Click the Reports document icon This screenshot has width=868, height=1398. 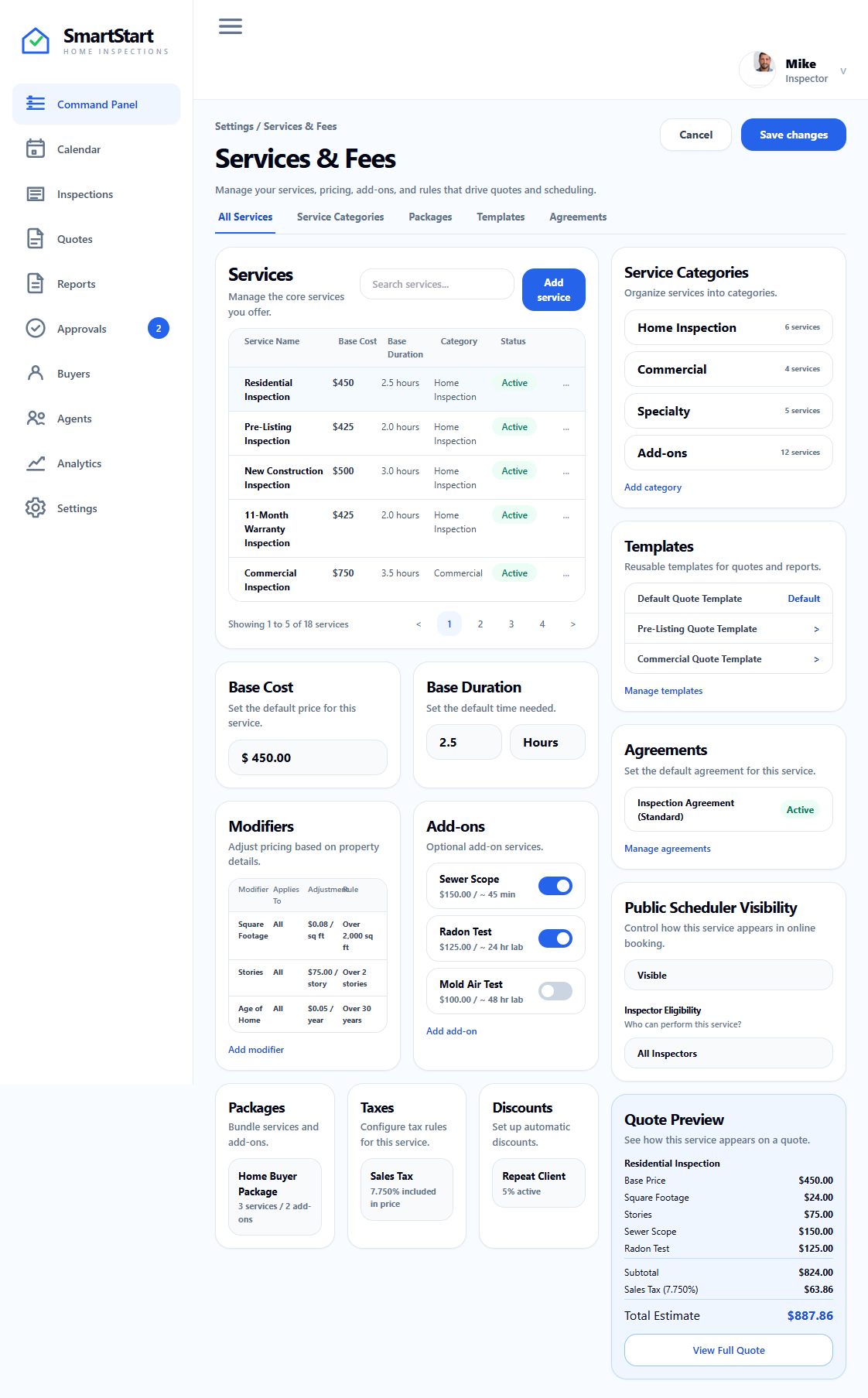(36, 283)
